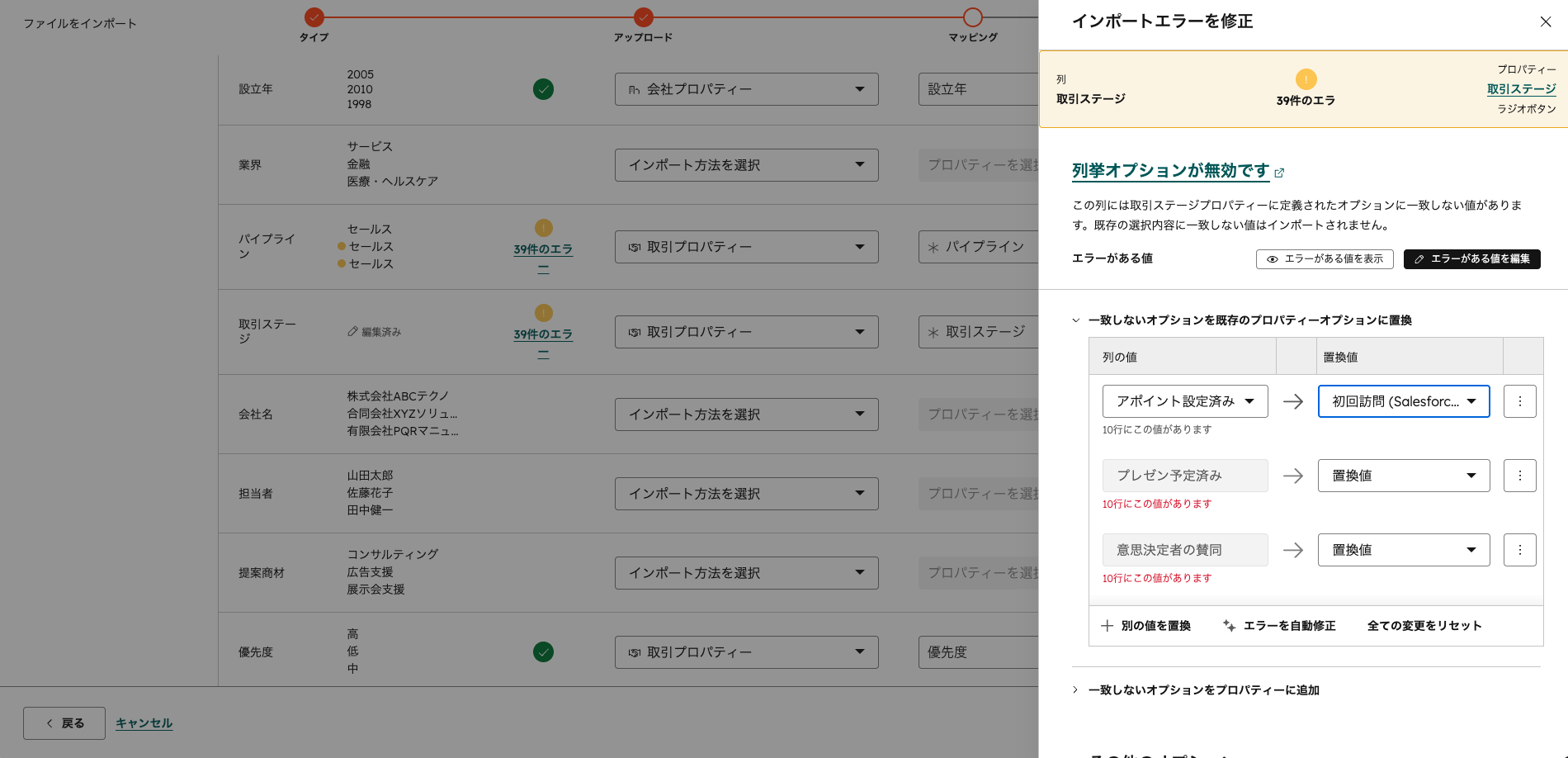Click 全ての変更をリセット
The image size is (1568, 758).
click(x=1424, y=626)
